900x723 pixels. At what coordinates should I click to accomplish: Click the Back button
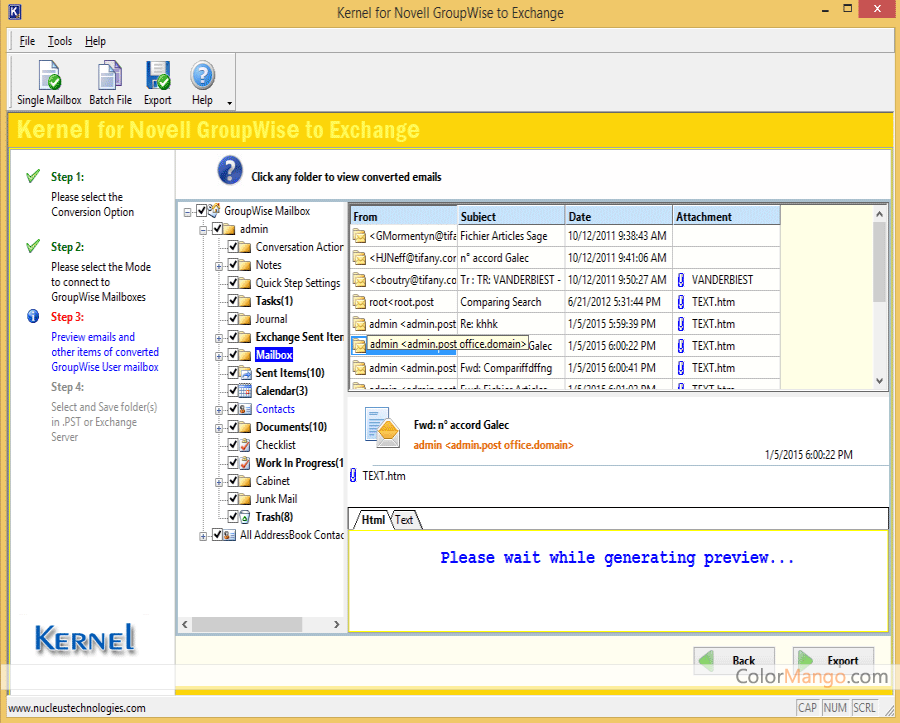734,660
